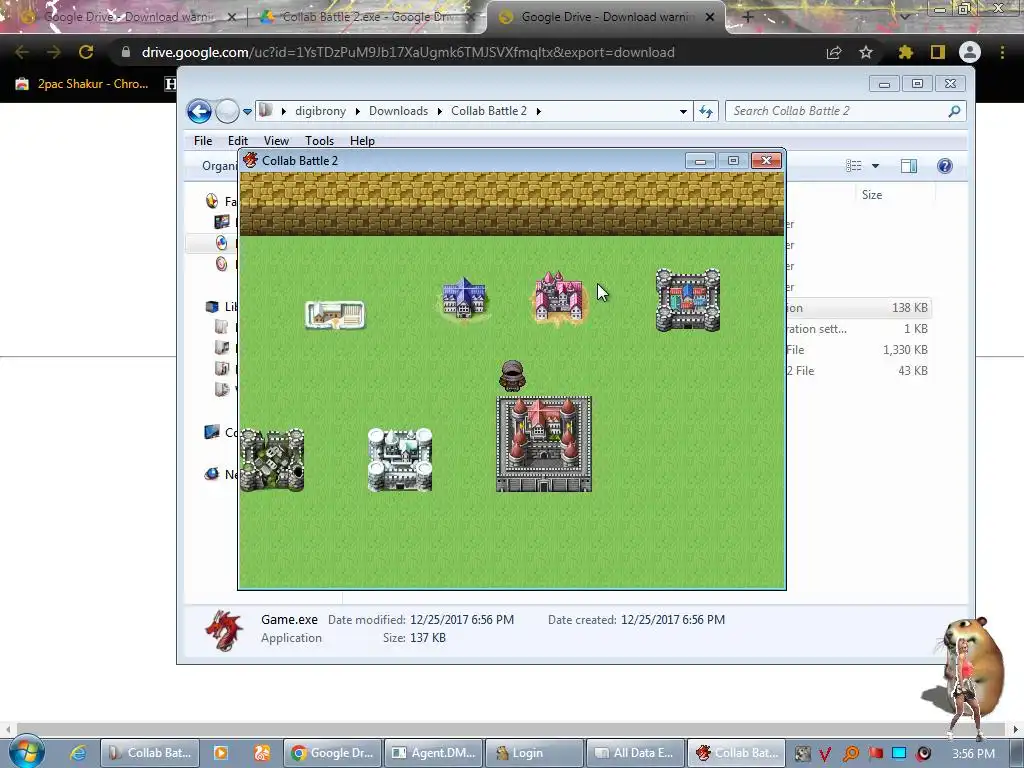Viewport: 1024px width, 768px height.
Task: Open the Windows Start orb
Action: click(27, 752)
